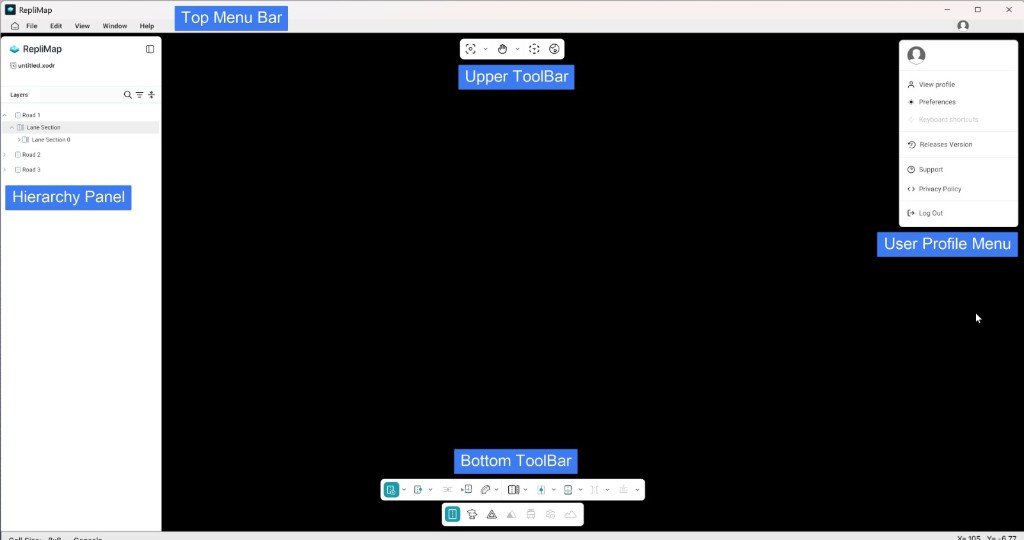Viewport: 1024px width, 540px height.
Task: Toggle the sidebar collapse icon beside RepliMap
Action: 150,49
